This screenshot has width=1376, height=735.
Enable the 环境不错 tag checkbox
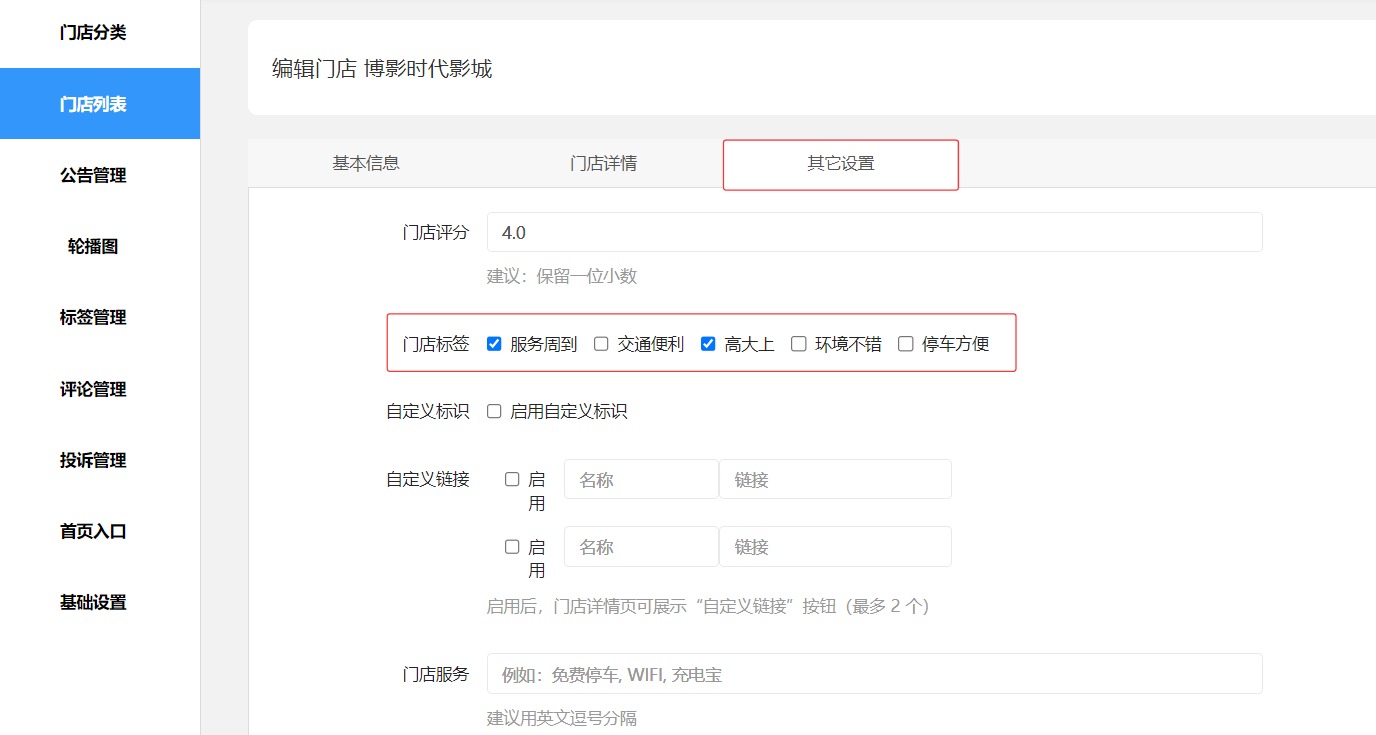click(798, 344)
